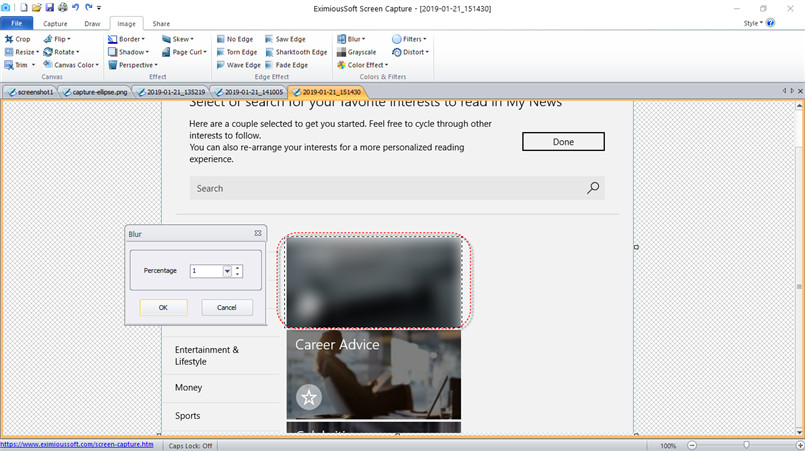Expand the Percentage combo box arrow
The width and height of the screenshot is (805, 451).
coord(227,271)
